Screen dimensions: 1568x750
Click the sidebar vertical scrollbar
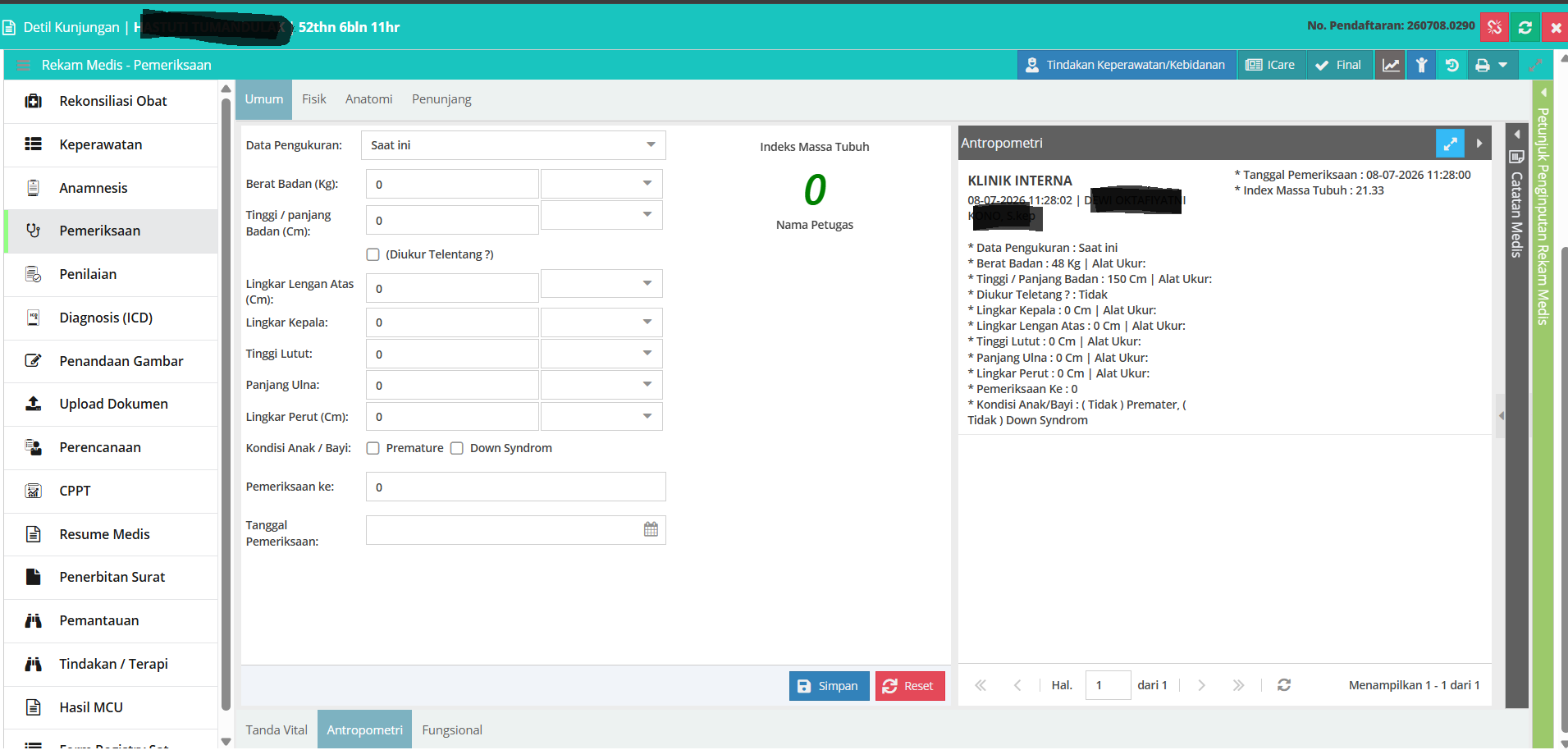tap(226, 402)
